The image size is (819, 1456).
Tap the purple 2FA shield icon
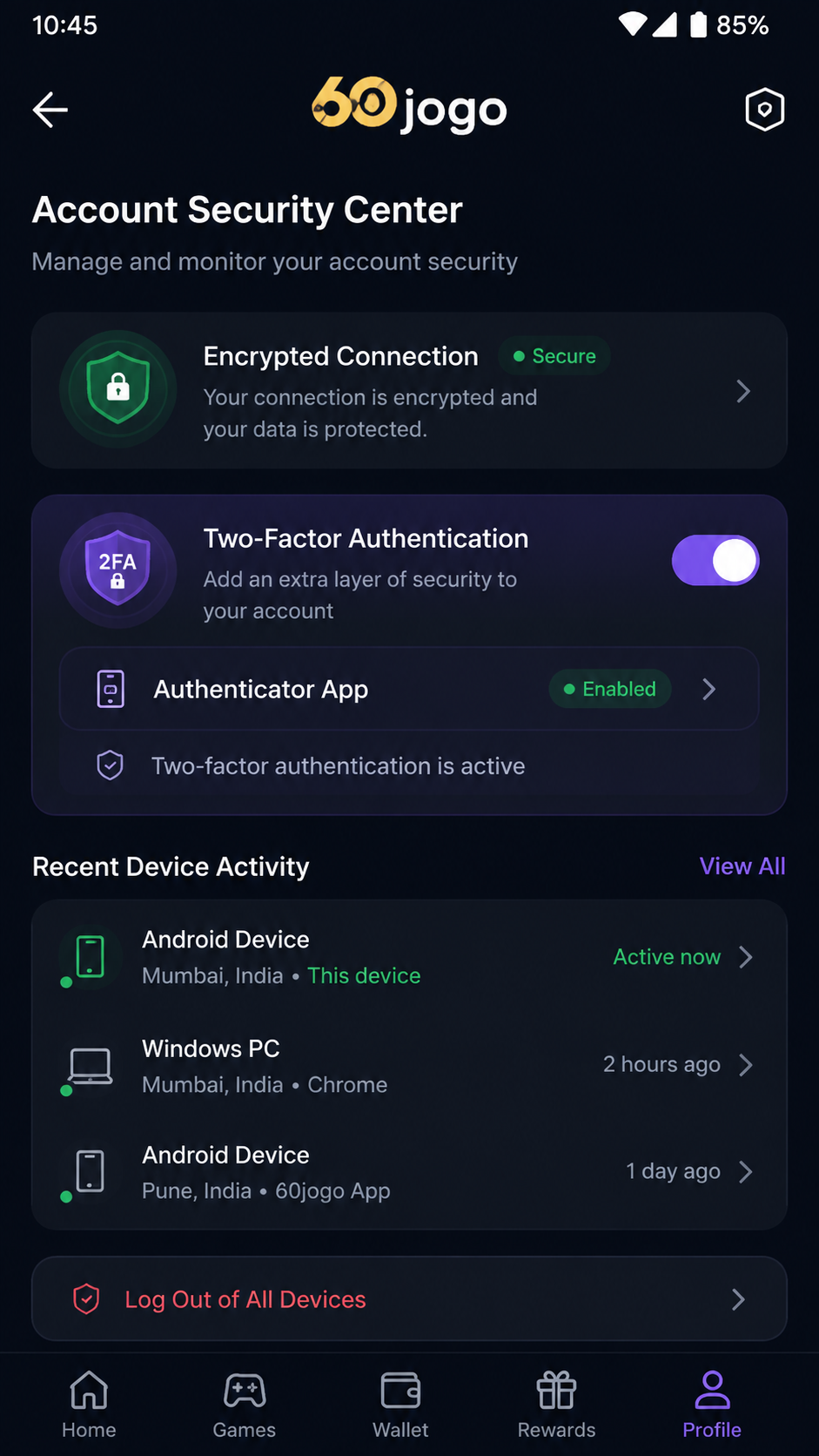point(118,570)
